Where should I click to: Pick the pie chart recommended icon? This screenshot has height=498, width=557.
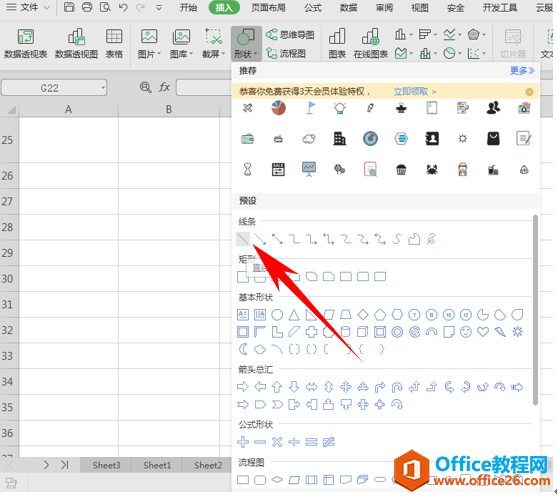point(278,108)
